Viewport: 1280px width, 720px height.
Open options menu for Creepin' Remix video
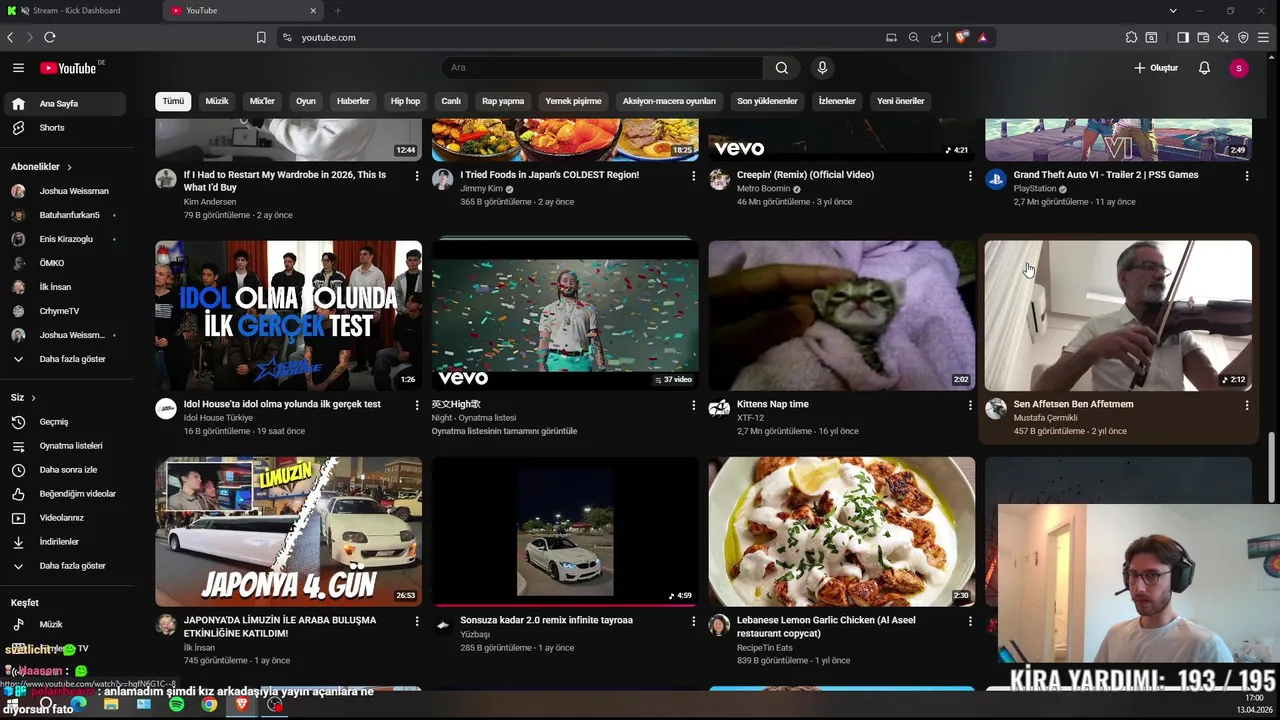point(970,176)
